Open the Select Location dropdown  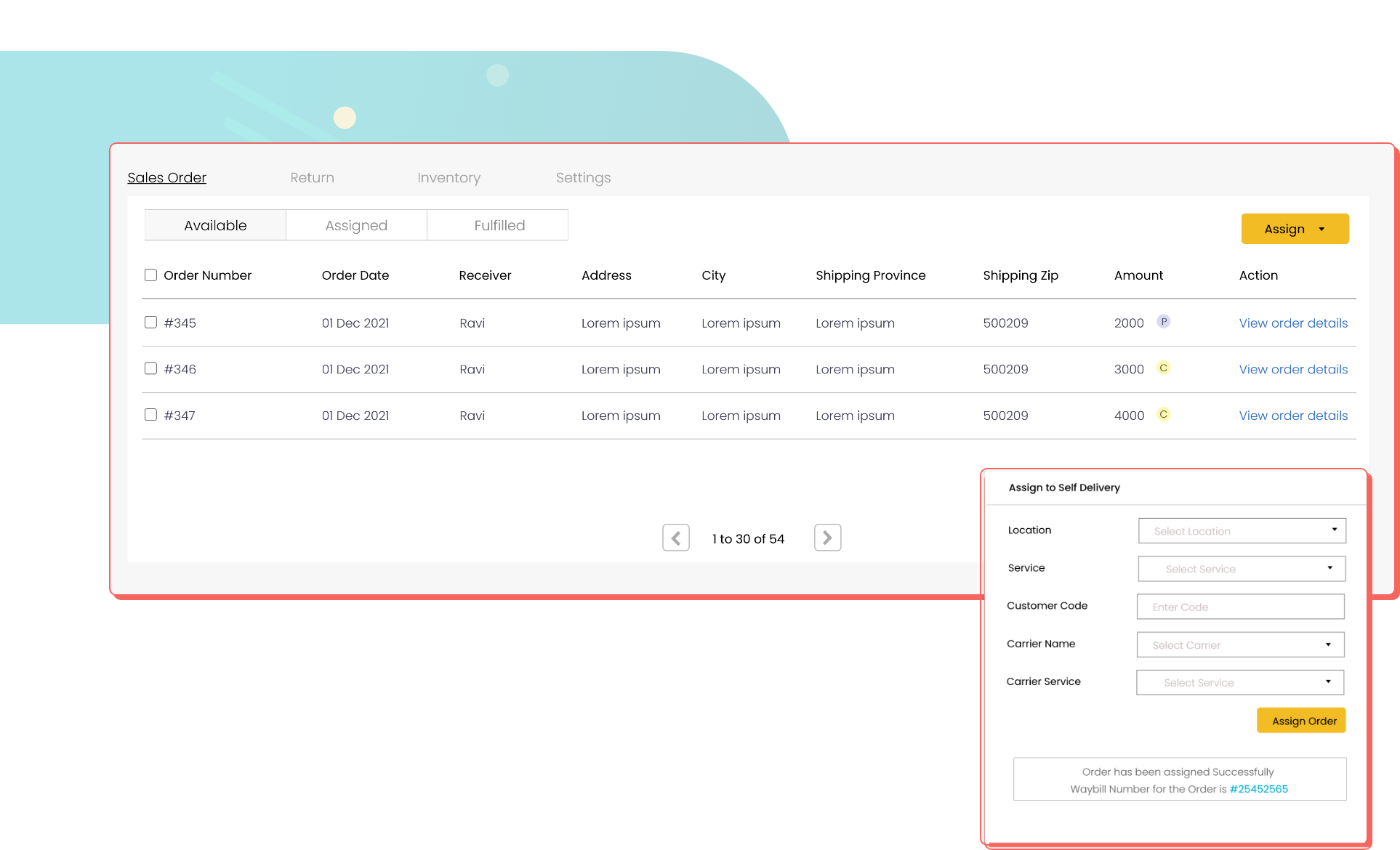pyautogui.click(x=1242, y=530)
